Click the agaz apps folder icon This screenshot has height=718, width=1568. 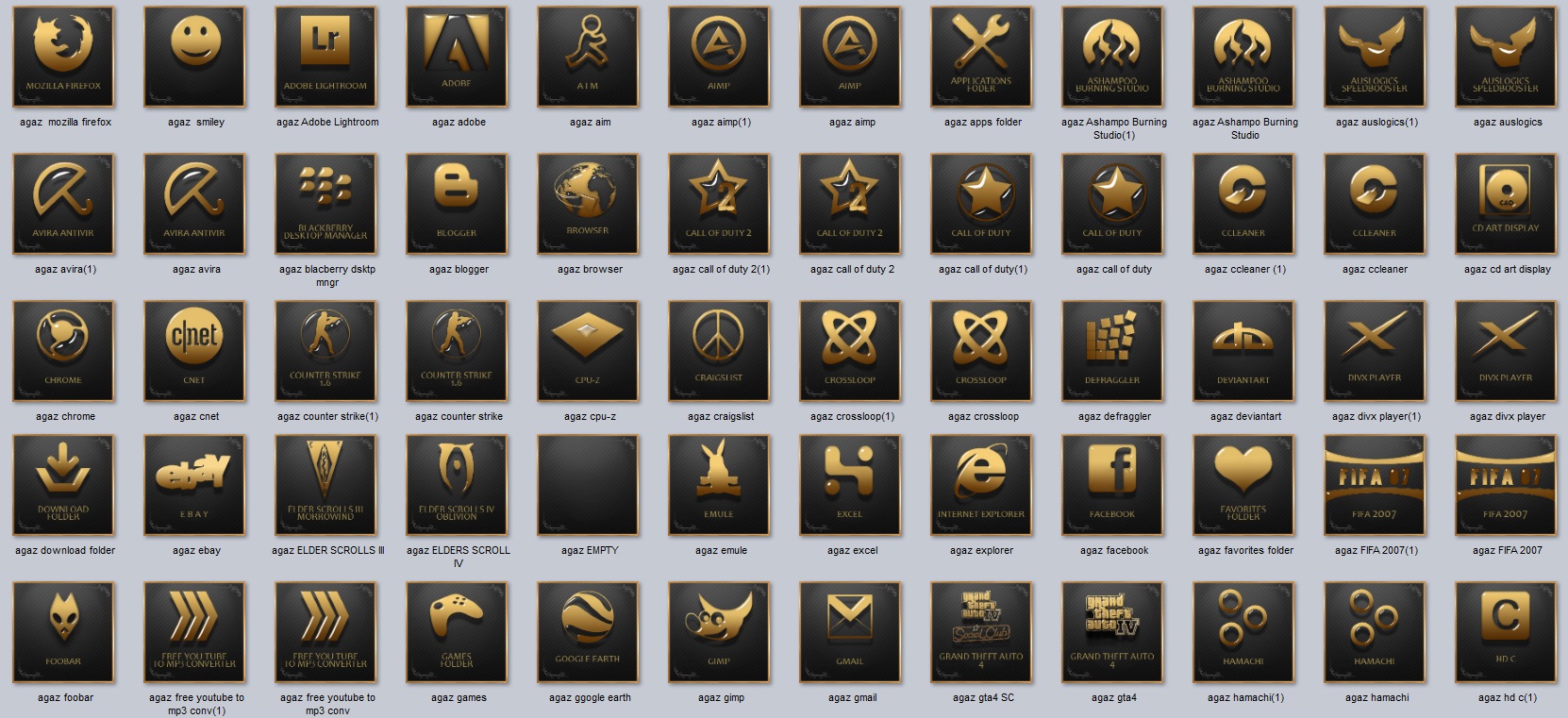[982, 57]
